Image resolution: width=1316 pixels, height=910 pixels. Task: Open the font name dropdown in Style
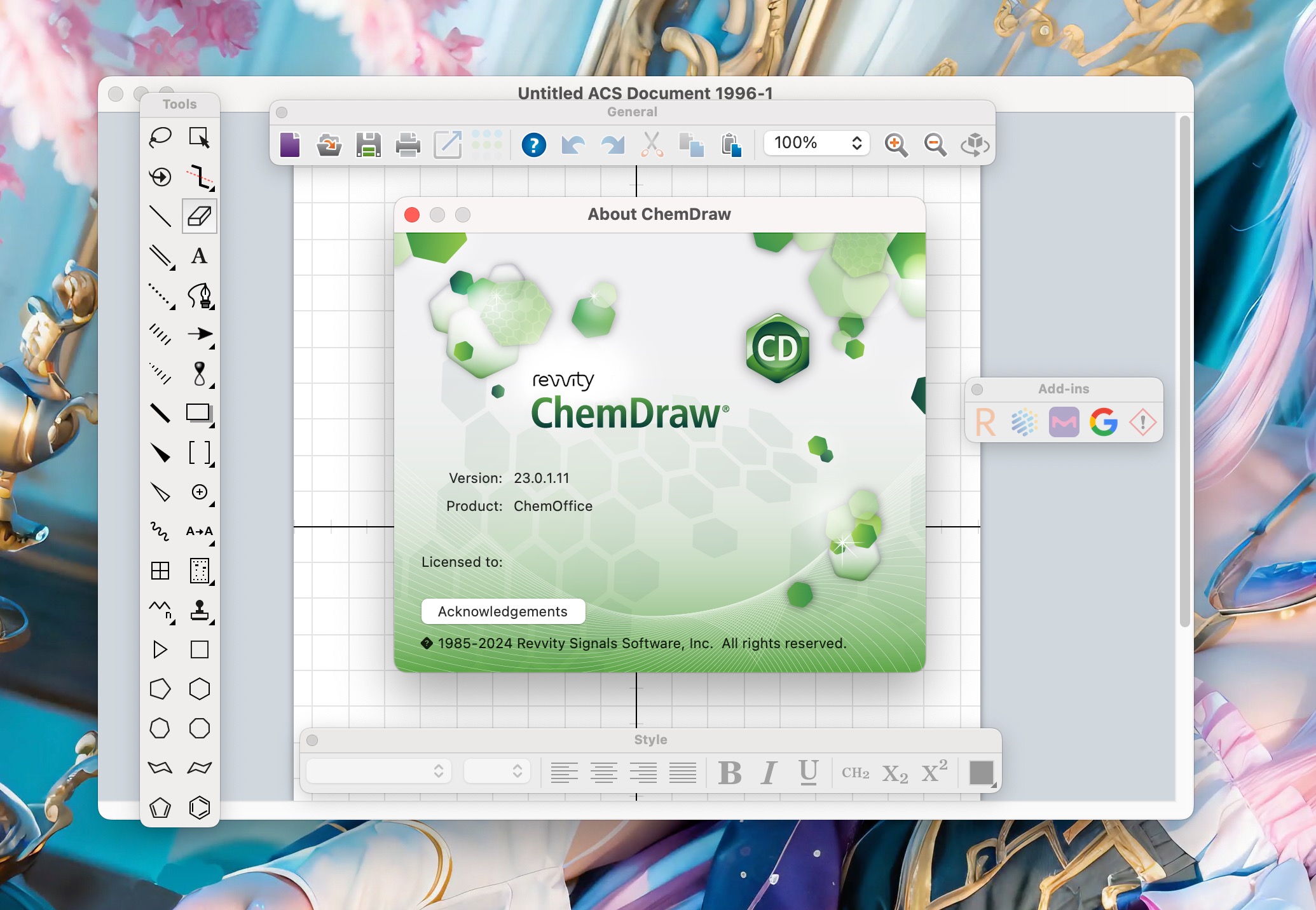[x=379, y=771]
